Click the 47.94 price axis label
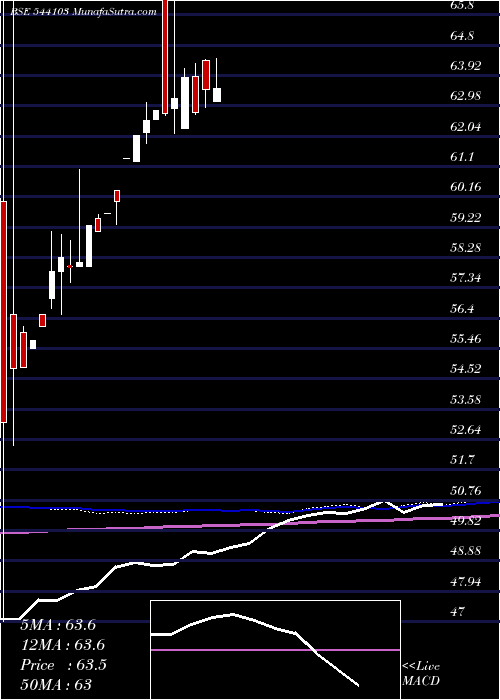The image size is (500, 700). pos(466,581)
